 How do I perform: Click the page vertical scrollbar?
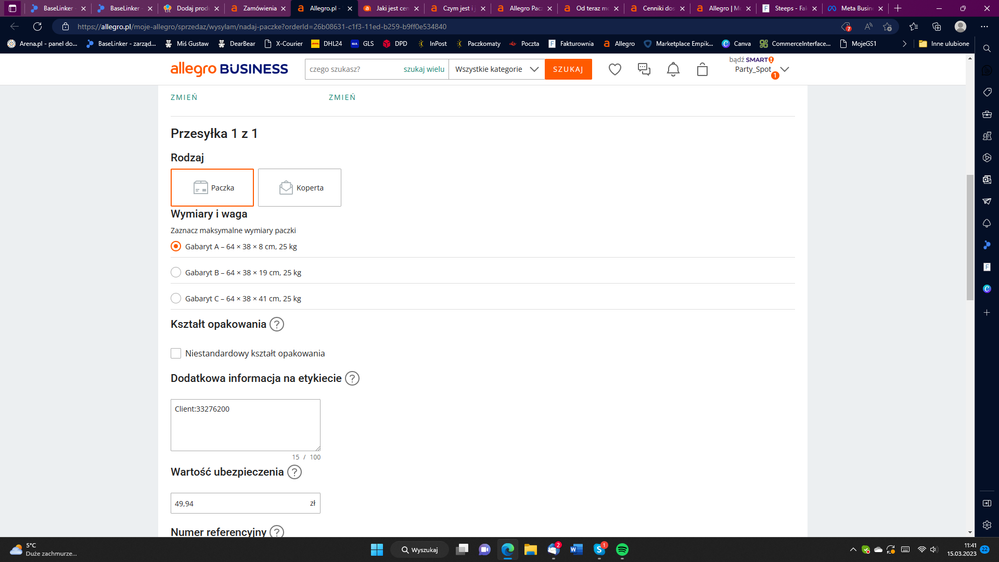pyautogui.click(x=970, y=236)
